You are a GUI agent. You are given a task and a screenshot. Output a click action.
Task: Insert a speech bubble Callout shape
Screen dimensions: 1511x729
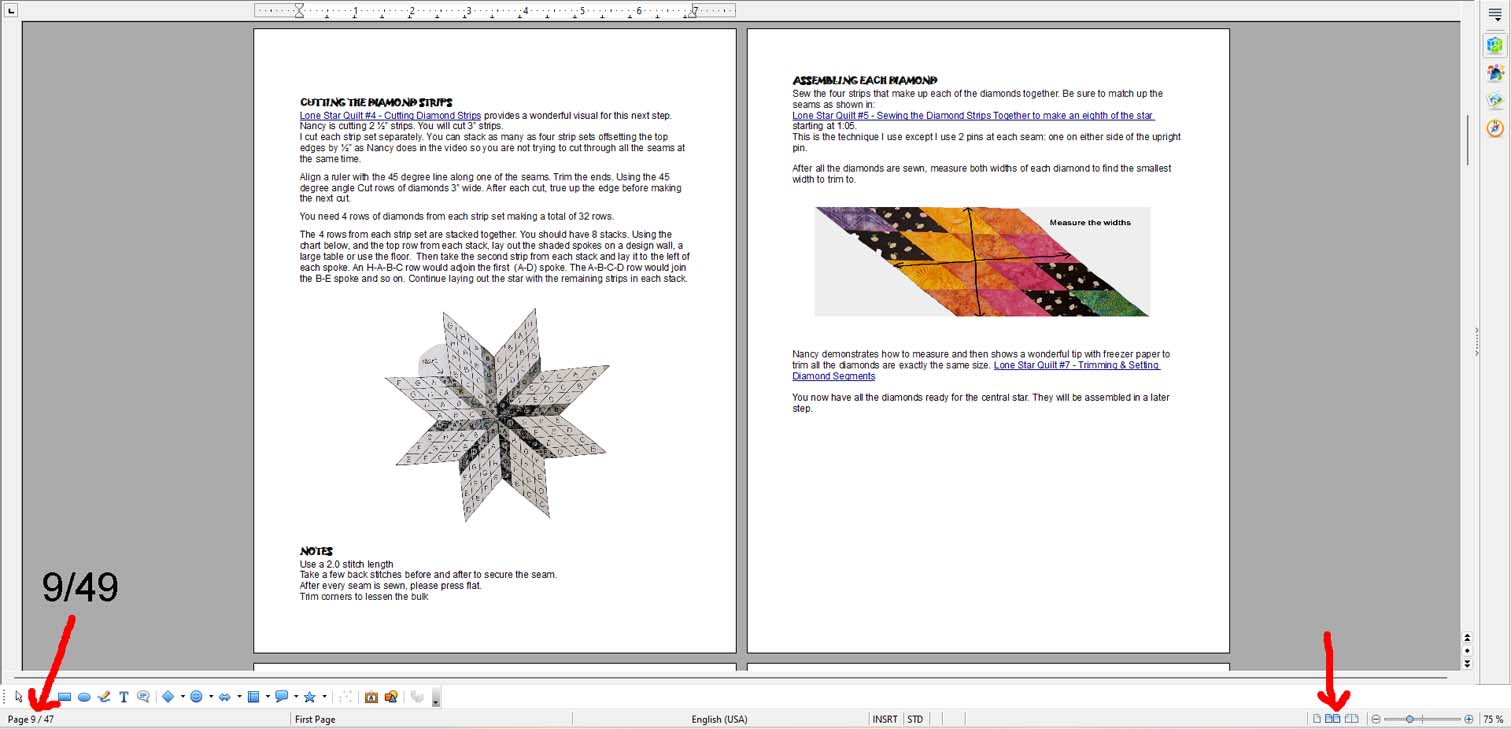pyautogui.click(x=282, y=697)
